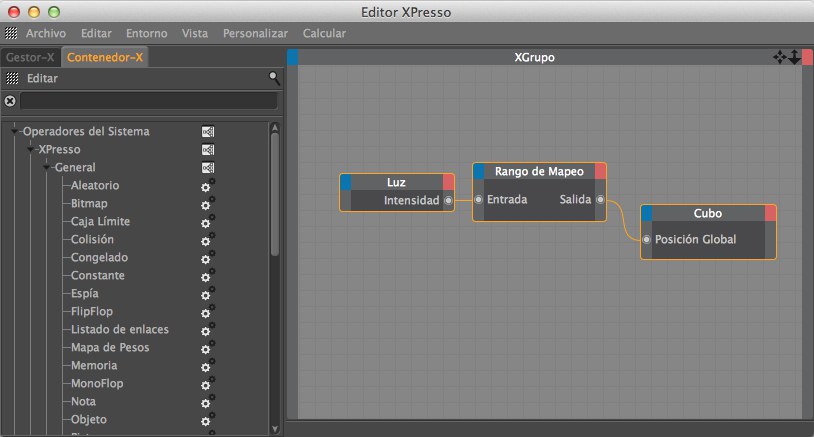Collapse the Operadores del Sistema tree
This screenshot has height=437, width=814.
[15, 132]
